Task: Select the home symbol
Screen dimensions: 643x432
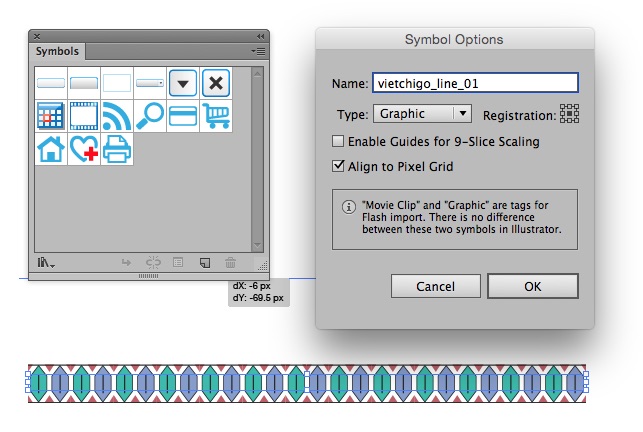Action: tap(50, 149)
